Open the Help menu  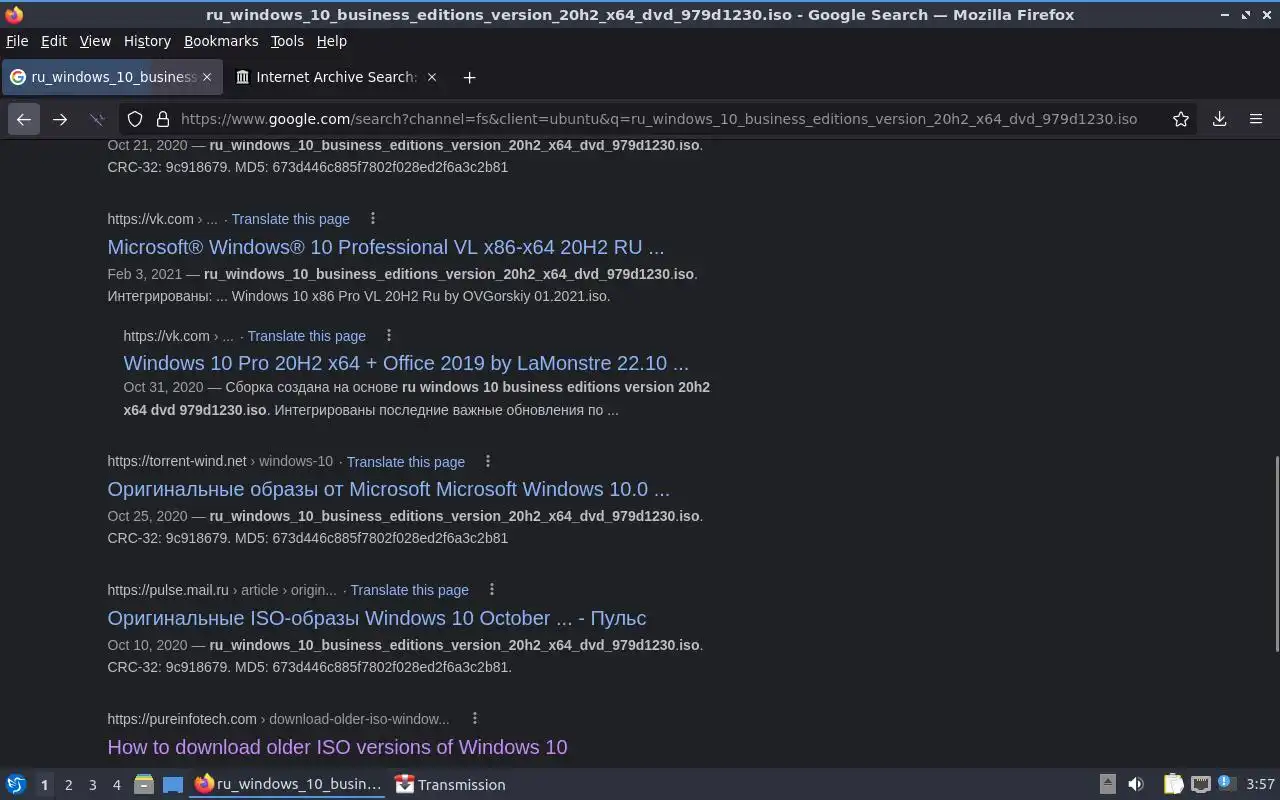(332, 41)
